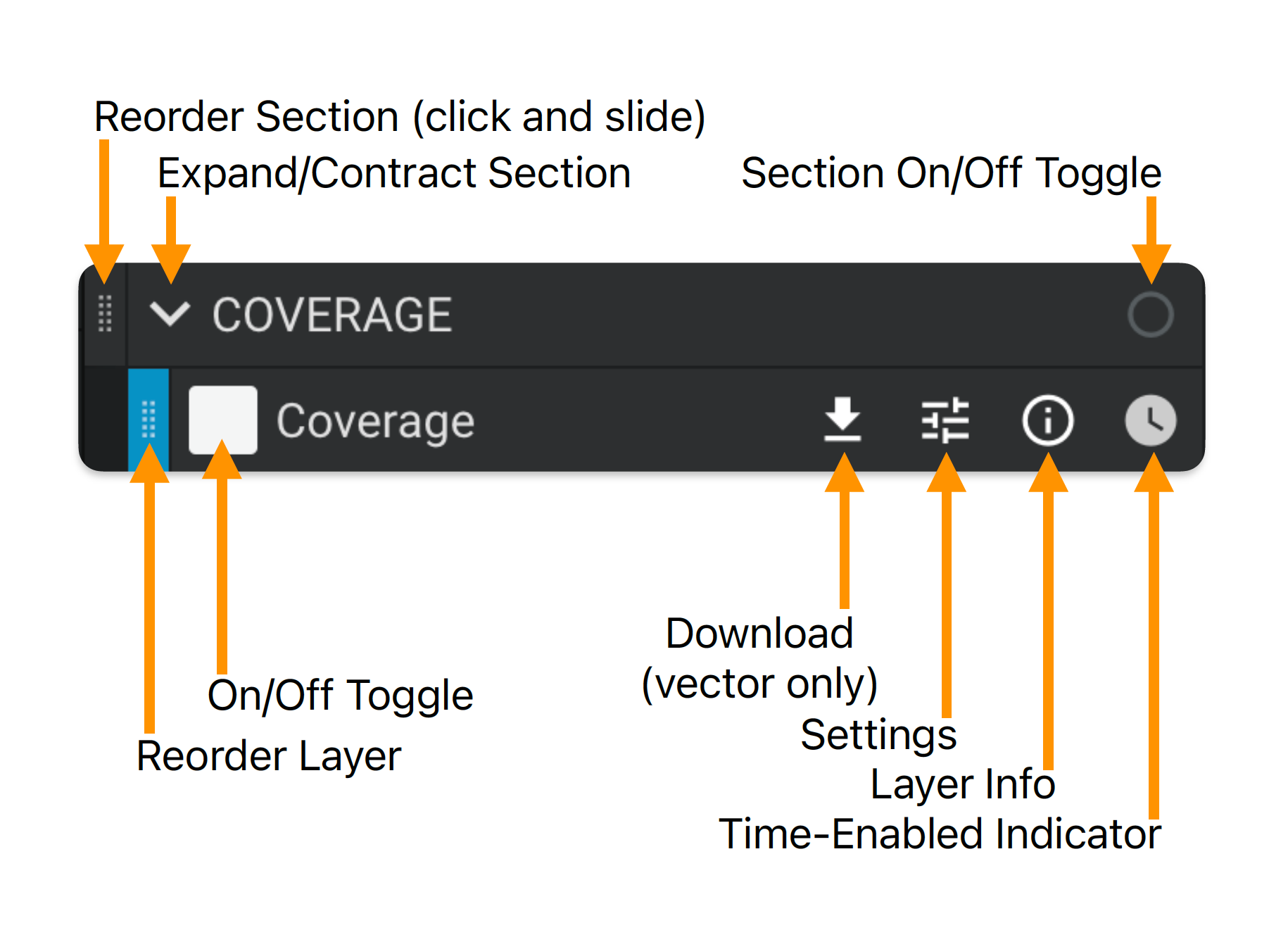Viewport: 1288px width, 942px height.
Task: Click the "Reorder Section (click and slide)" label
Action: click(x=400, y=117)
